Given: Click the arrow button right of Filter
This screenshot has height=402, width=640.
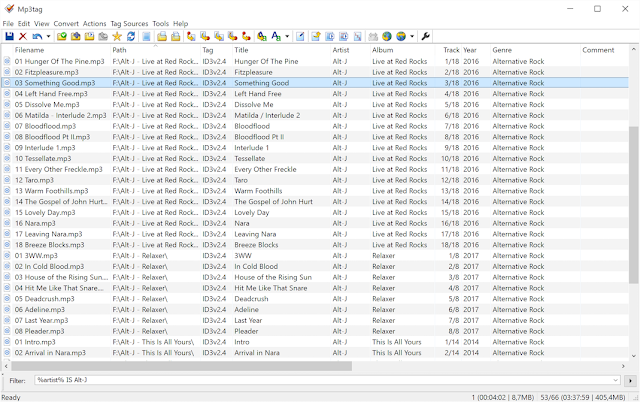Looking at the screenshot, I should [630, 380].
